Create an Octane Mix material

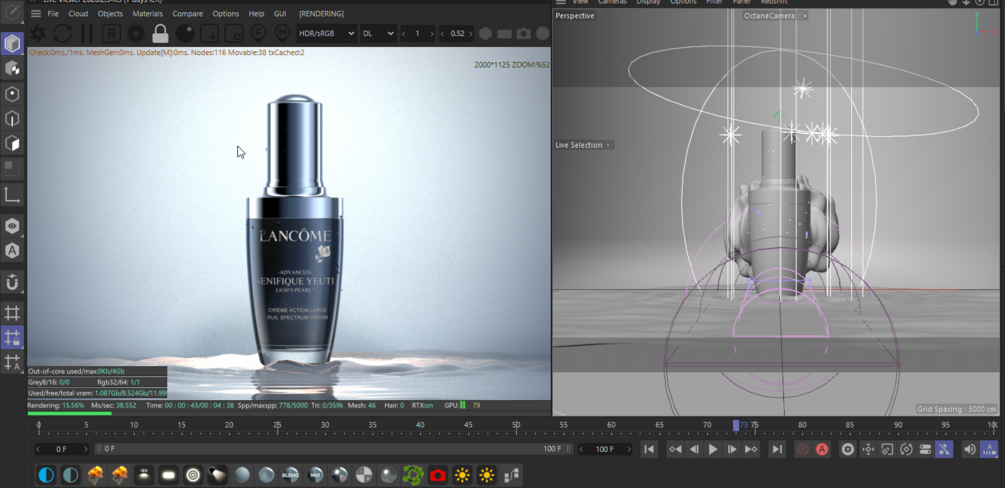click(315, 475)
